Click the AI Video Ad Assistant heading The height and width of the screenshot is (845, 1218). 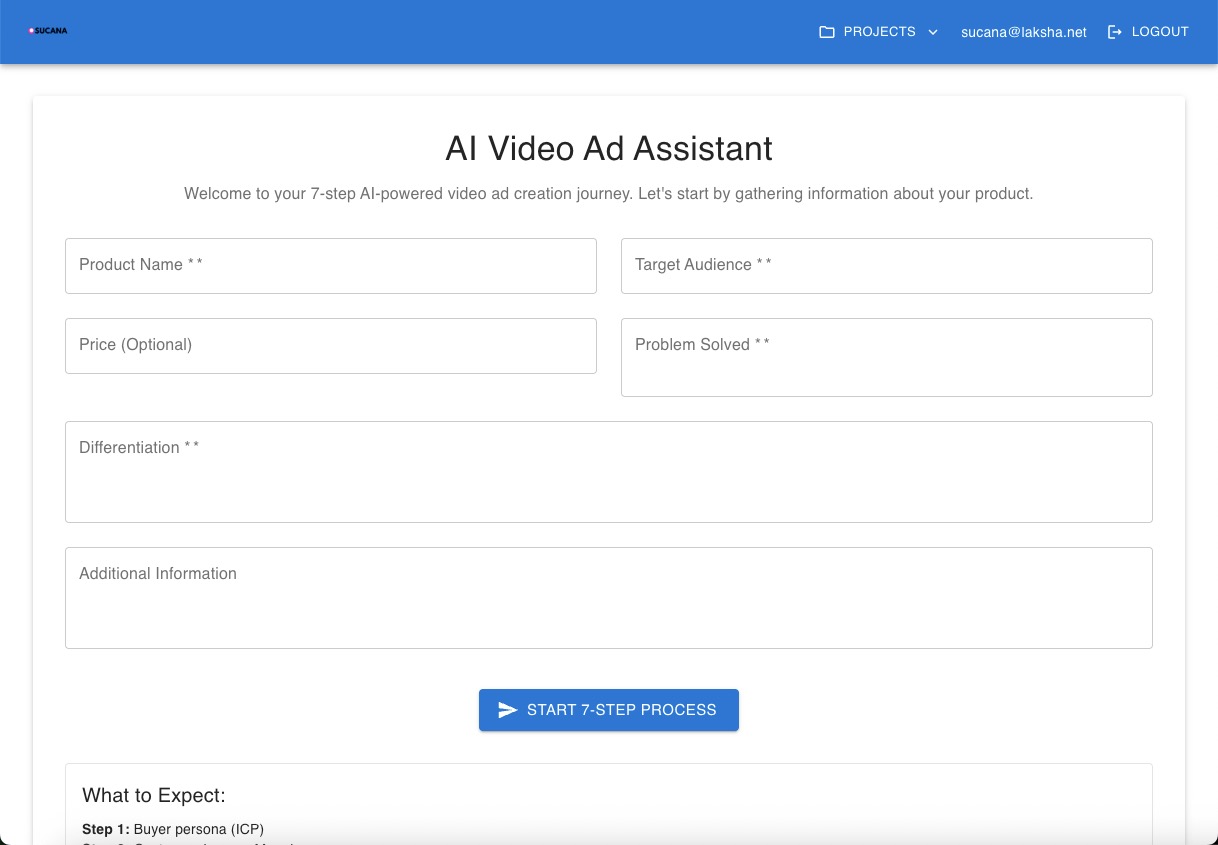609,148
